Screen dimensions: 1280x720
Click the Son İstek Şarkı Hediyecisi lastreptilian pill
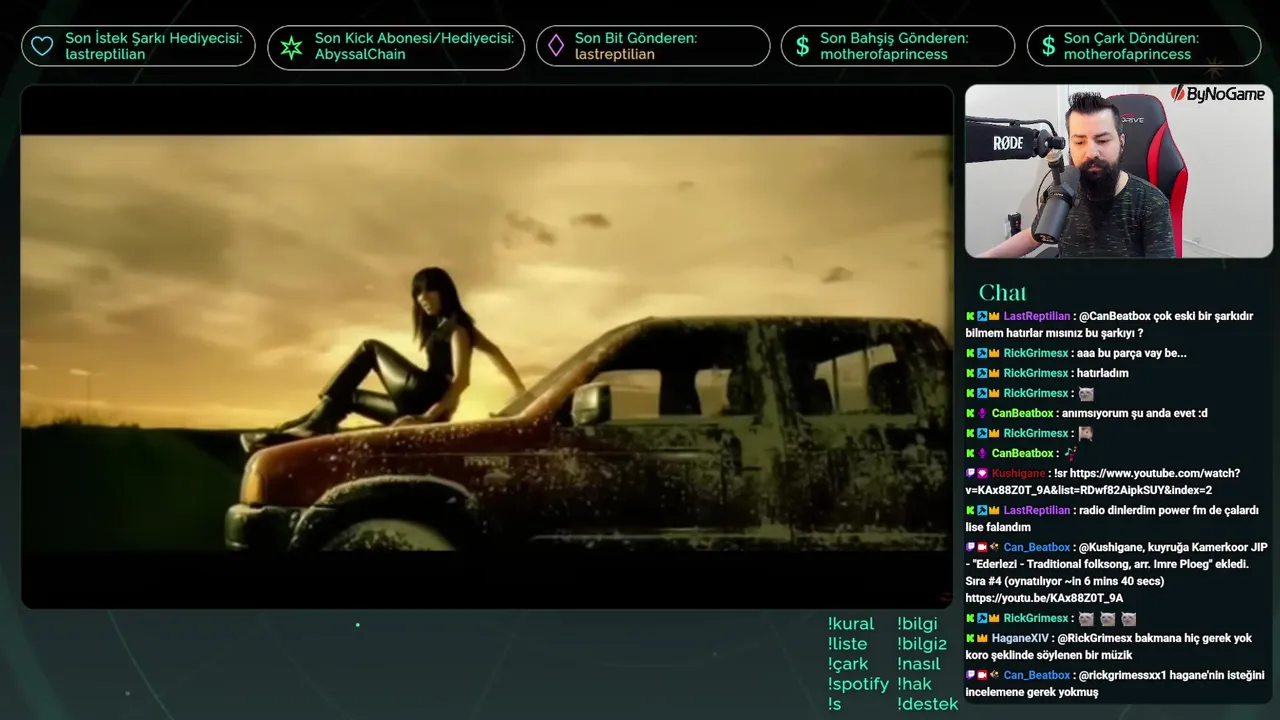pyautogui.click(x=138, y=46)
